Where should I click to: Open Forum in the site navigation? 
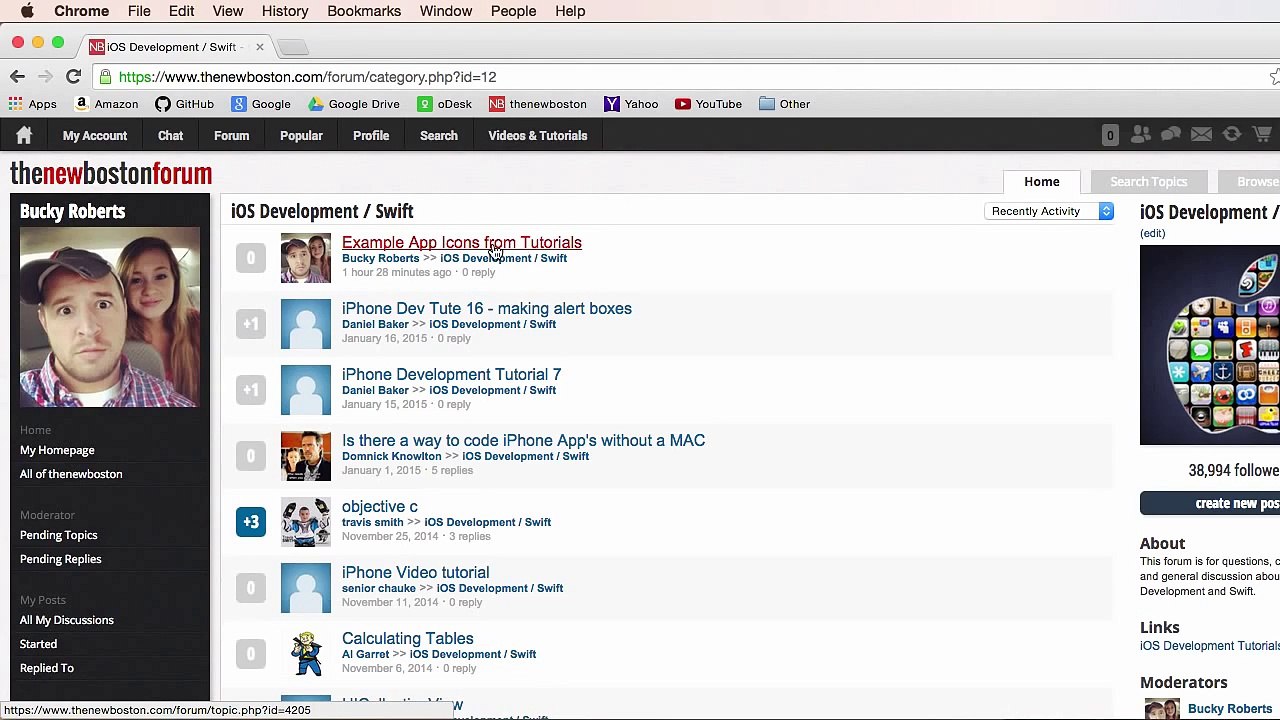click(231, 136)
